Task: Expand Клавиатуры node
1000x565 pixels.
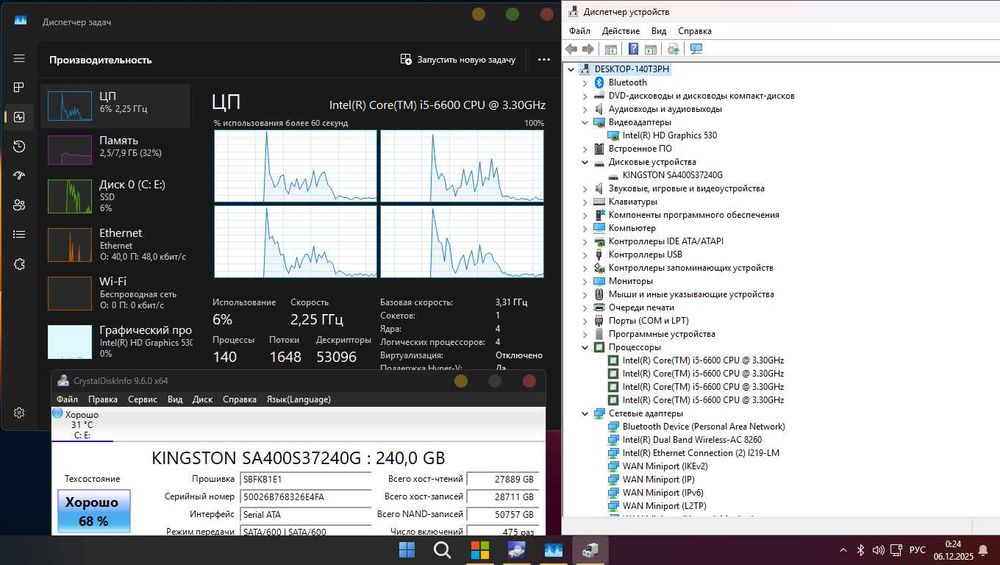Action: (x=585, y=202)
